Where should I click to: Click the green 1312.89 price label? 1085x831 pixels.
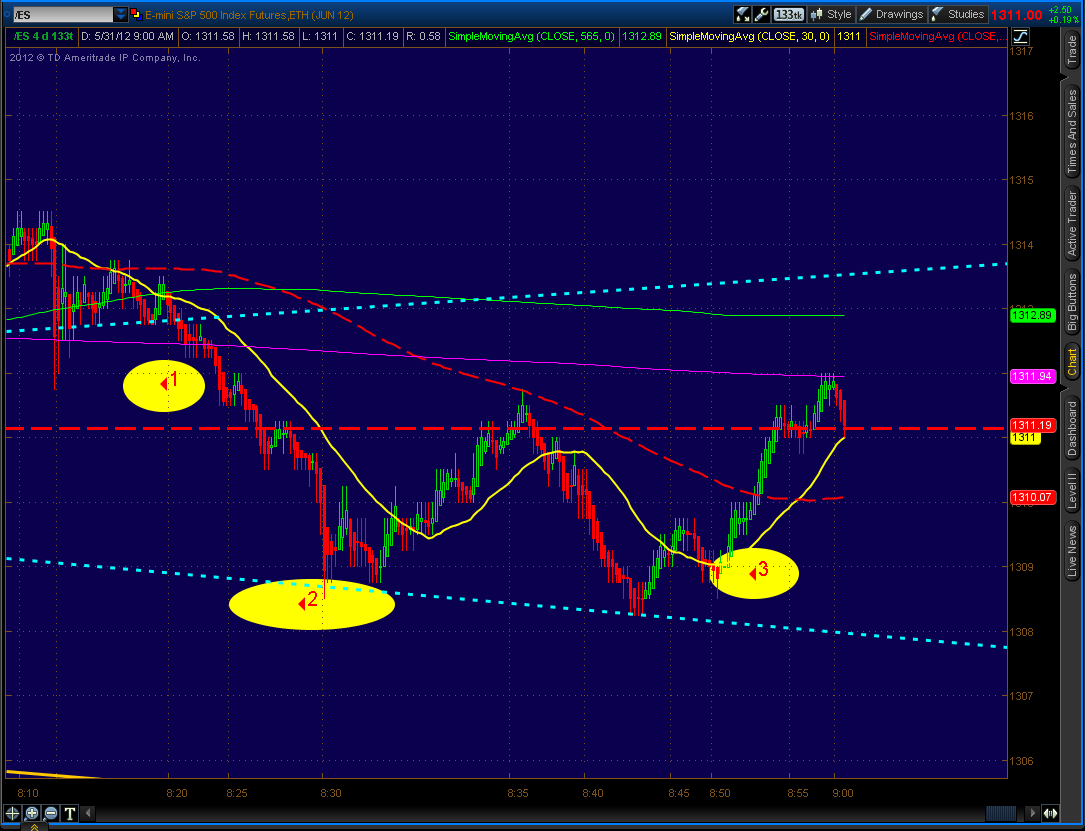(x=1032, y=316)
